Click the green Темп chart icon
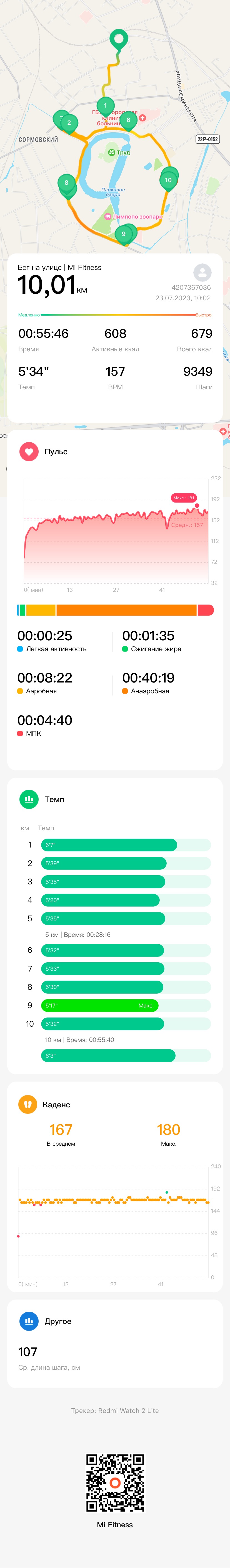The width and height of the screenshot is (230, 1568). tap(29, 799)
